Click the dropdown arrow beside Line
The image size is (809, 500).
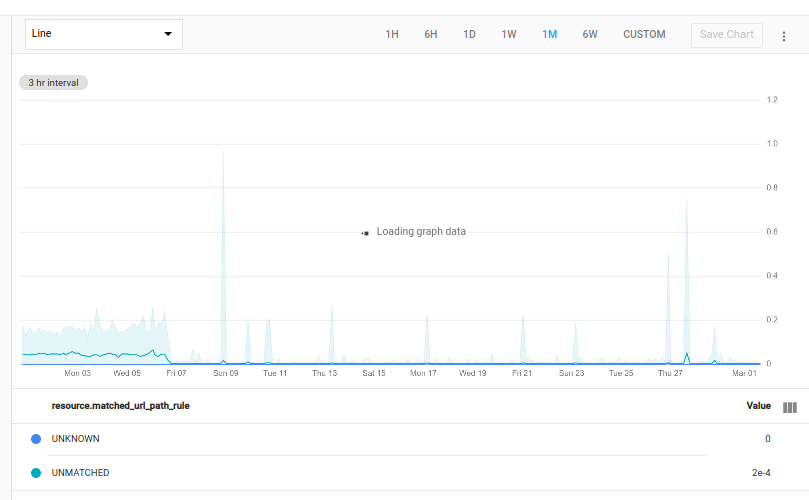(x=168, y=35)
